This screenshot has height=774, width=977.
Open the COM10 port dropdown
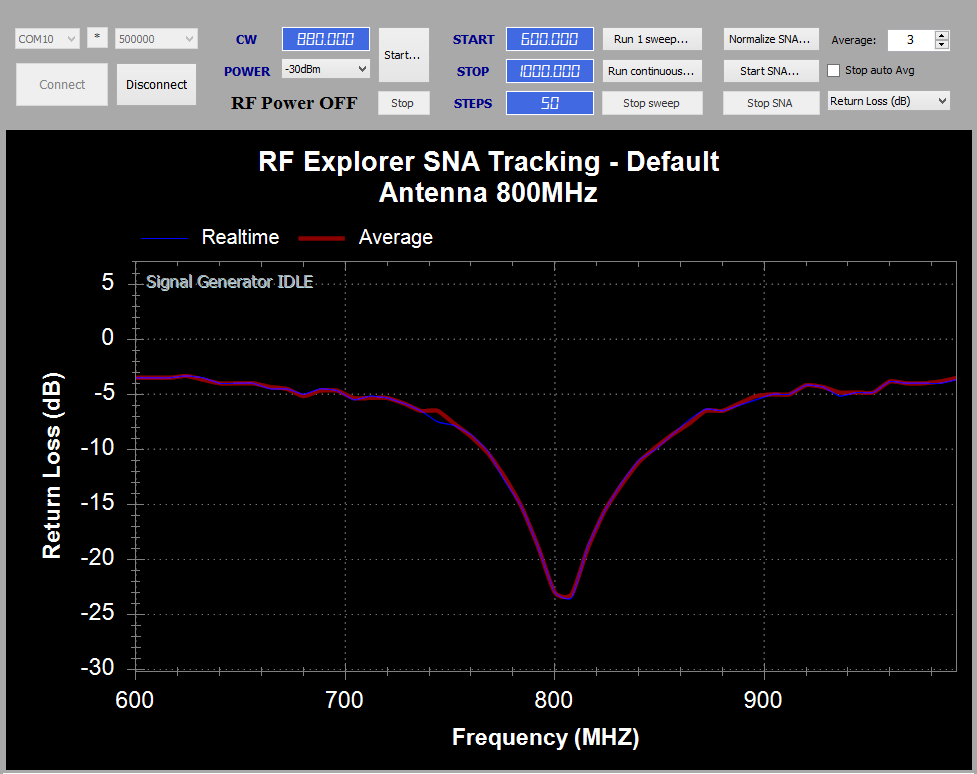pyautogui.click(x=47, y=39)
